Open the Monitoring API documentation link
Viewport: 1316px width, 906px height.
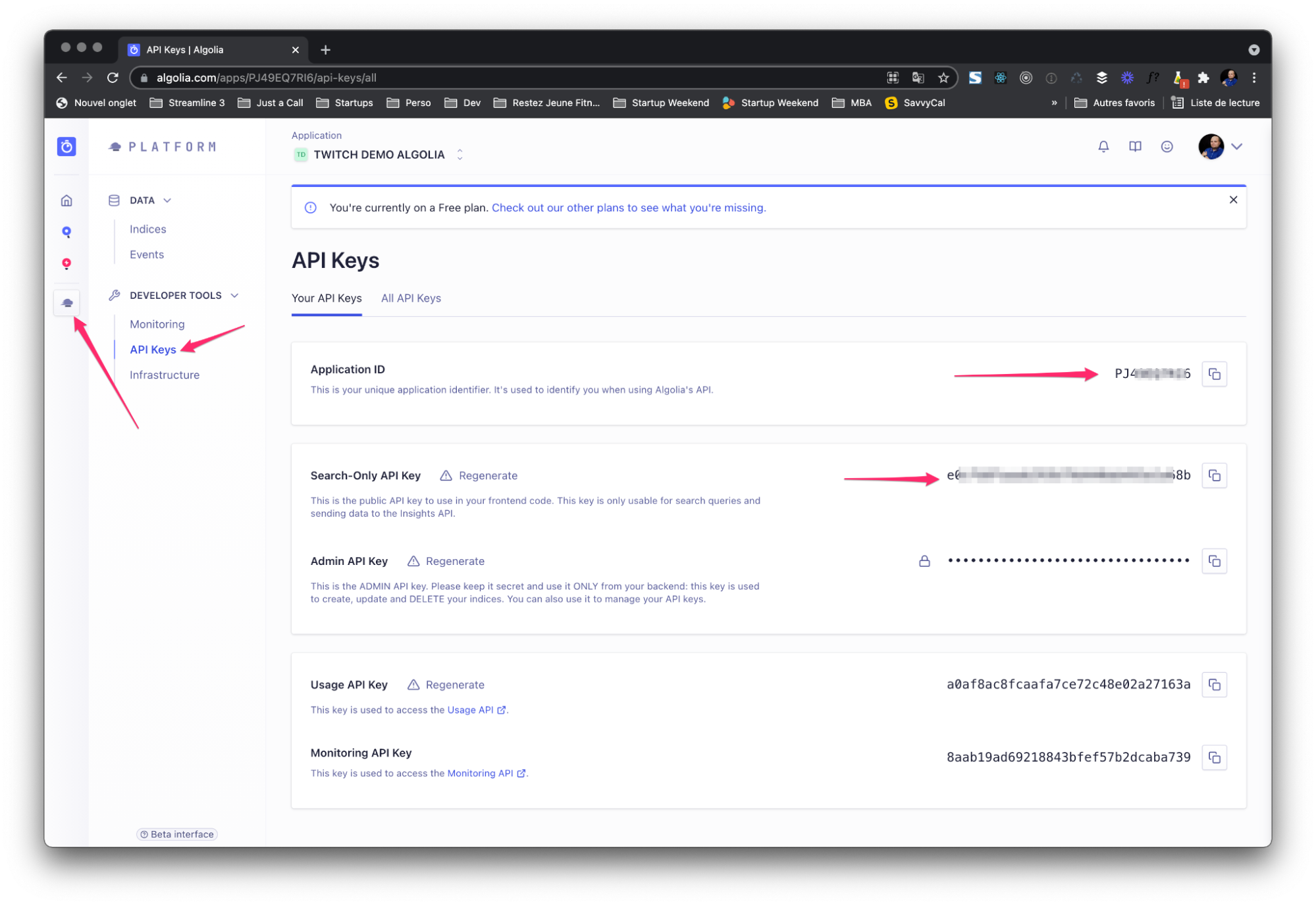[487, 774]
